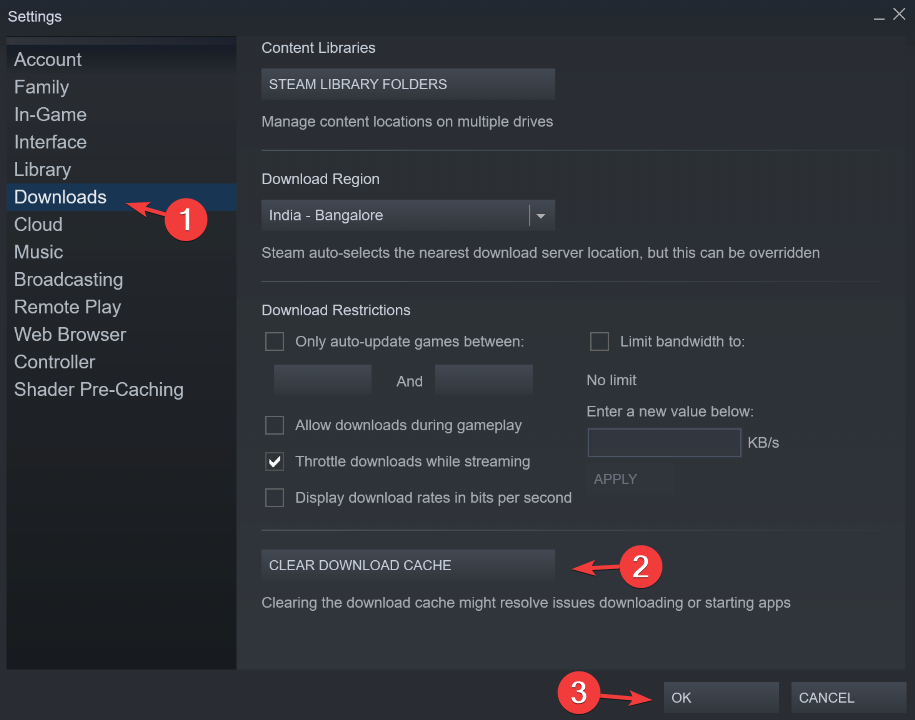Click the Apply bandwidth button
915x720 pixels.
[630, 479]
